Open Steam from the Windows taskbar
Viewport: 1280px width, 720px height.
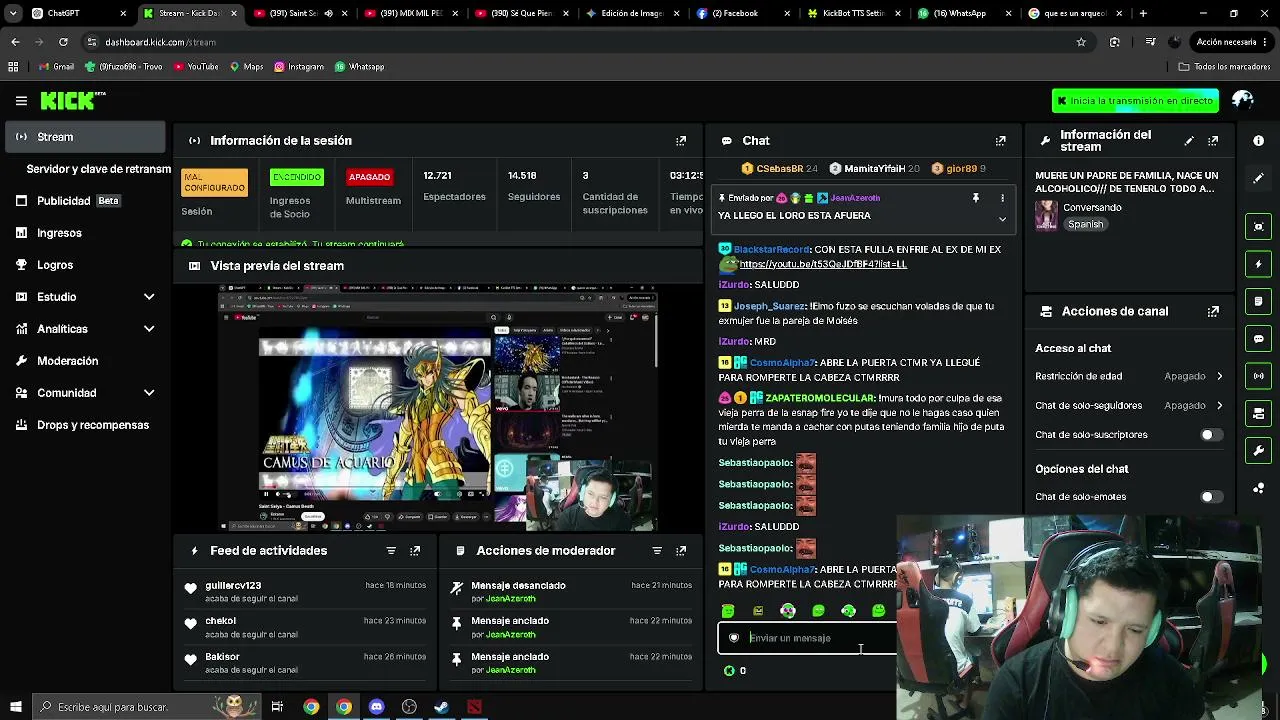[441, 707]
